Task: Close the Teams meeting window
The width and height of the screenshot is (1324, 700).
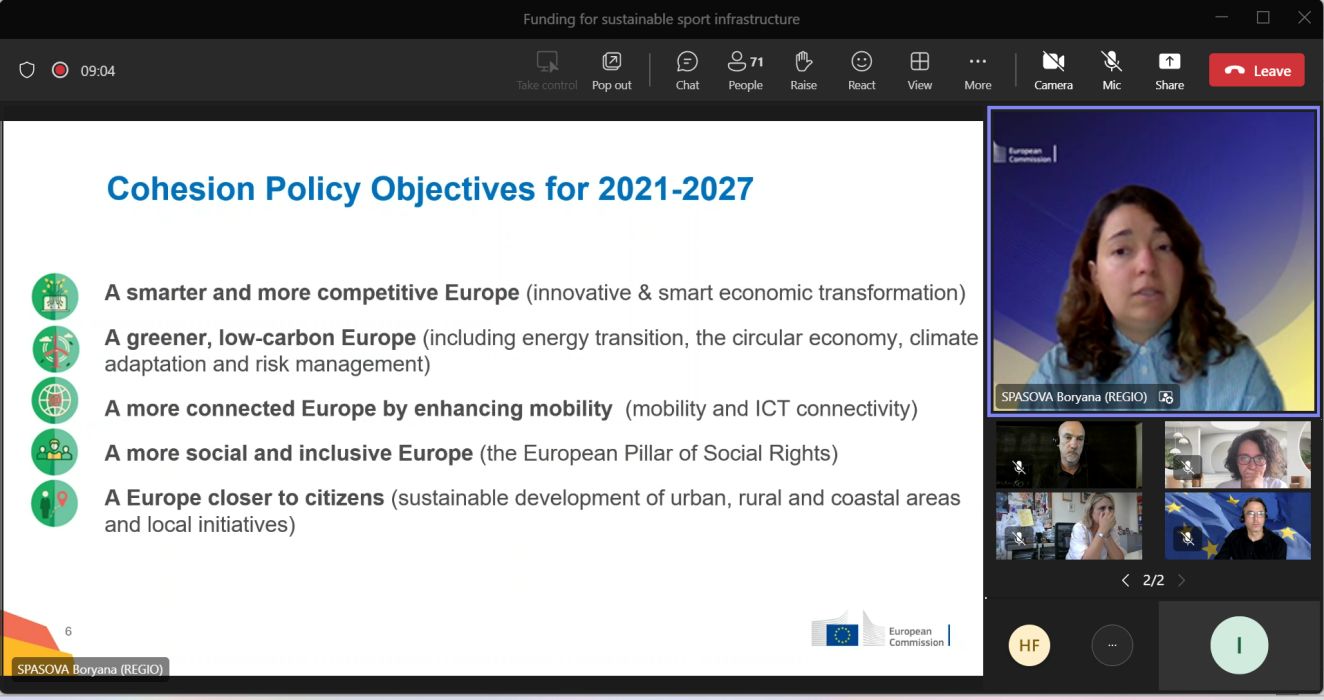Action: (x=1304, y=17)
